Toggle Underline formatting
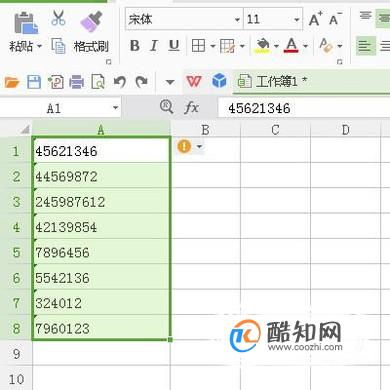The image size is (390, 390). point(174,46)
